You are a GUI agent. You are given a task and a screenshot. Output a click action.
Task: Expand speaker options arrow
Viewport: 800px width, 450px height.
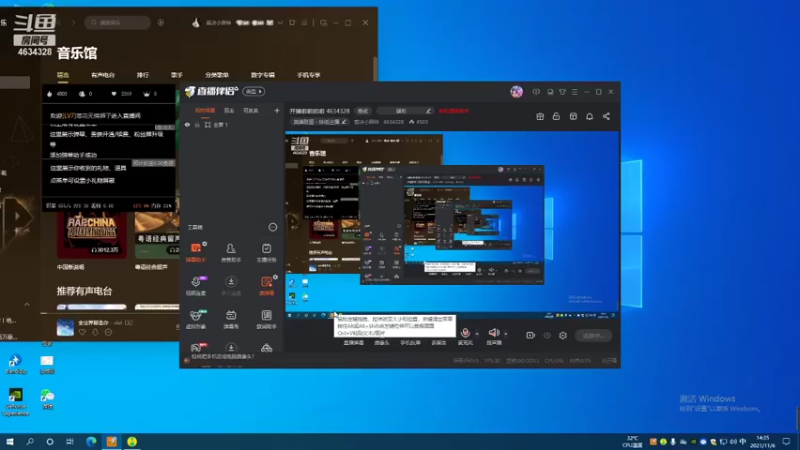point(506,334)
